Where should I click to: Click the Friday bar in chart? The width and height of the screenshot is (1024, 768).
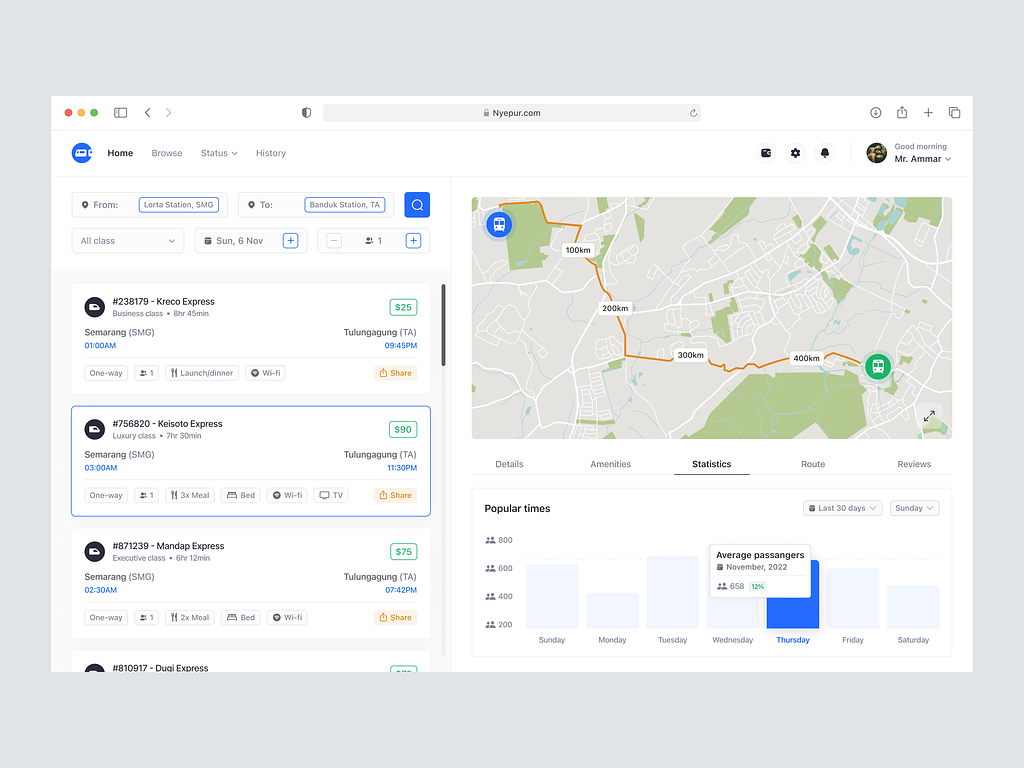853,598
